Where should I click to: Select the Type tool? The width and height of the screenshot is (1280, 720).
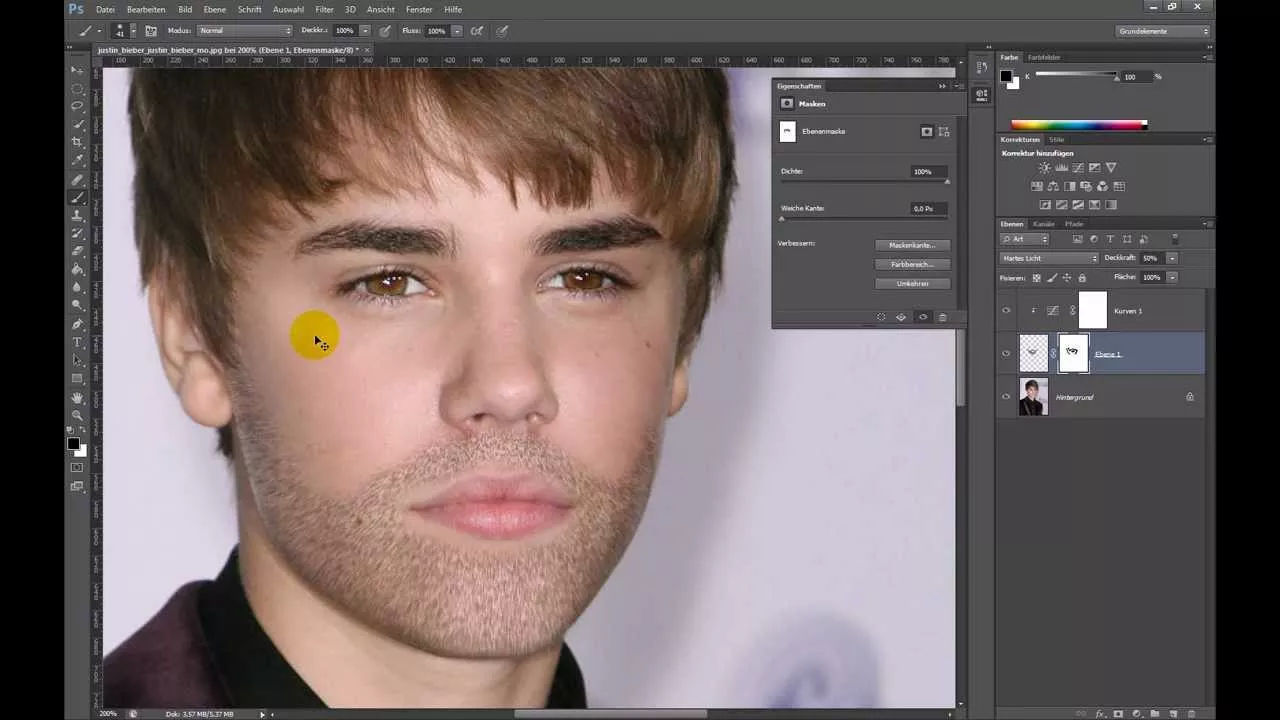[x=76, y=341]
